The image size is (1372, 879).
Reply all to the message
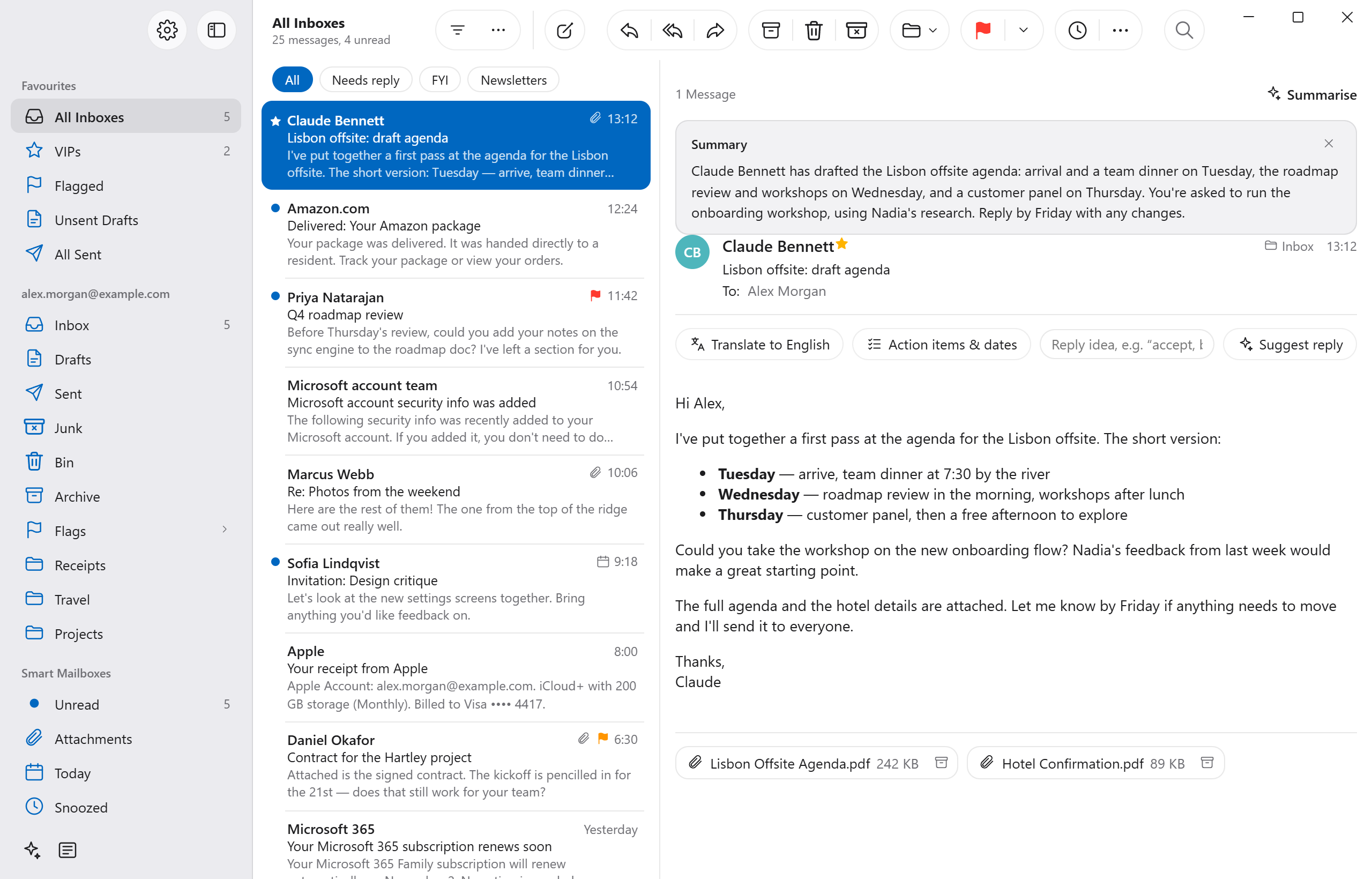[672, 30]
